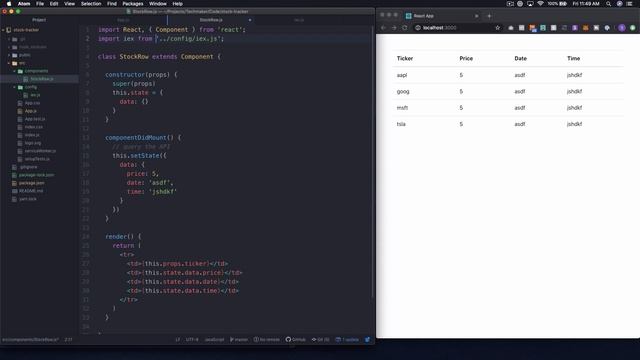Change the JavaScript grammar selector
The image size is (640, 360).
click(214, 340)
